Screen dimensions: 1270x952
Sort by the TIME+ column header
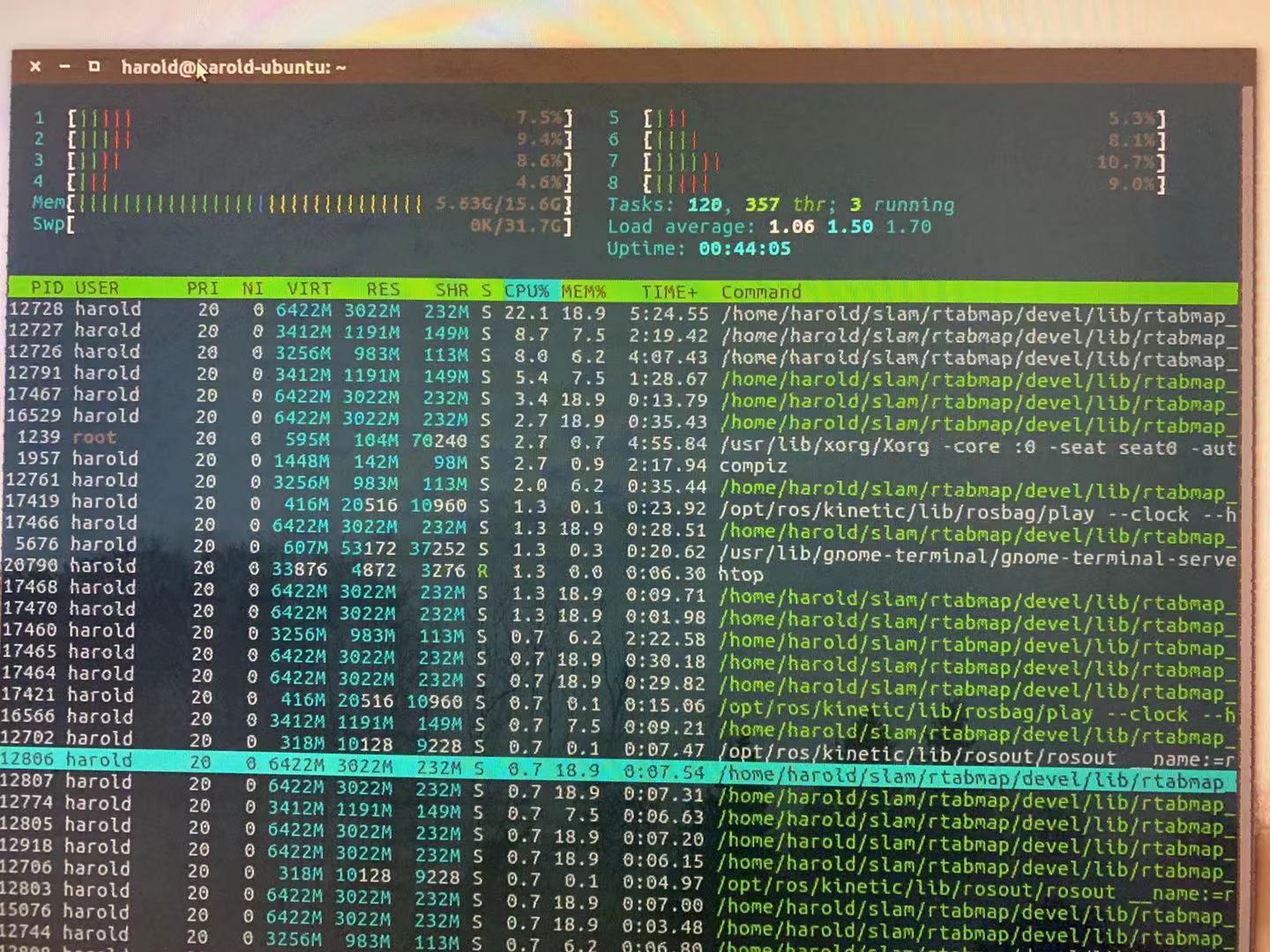point(669,292)
